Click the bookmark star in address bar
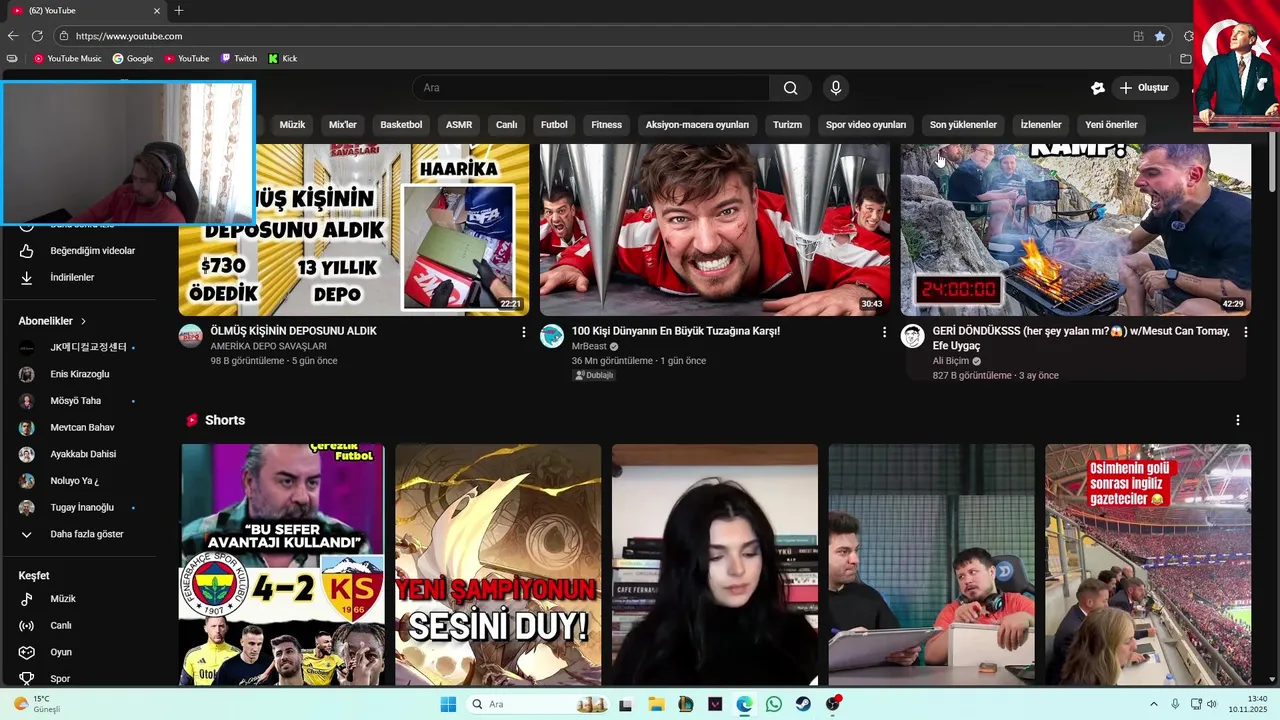 1160,36
